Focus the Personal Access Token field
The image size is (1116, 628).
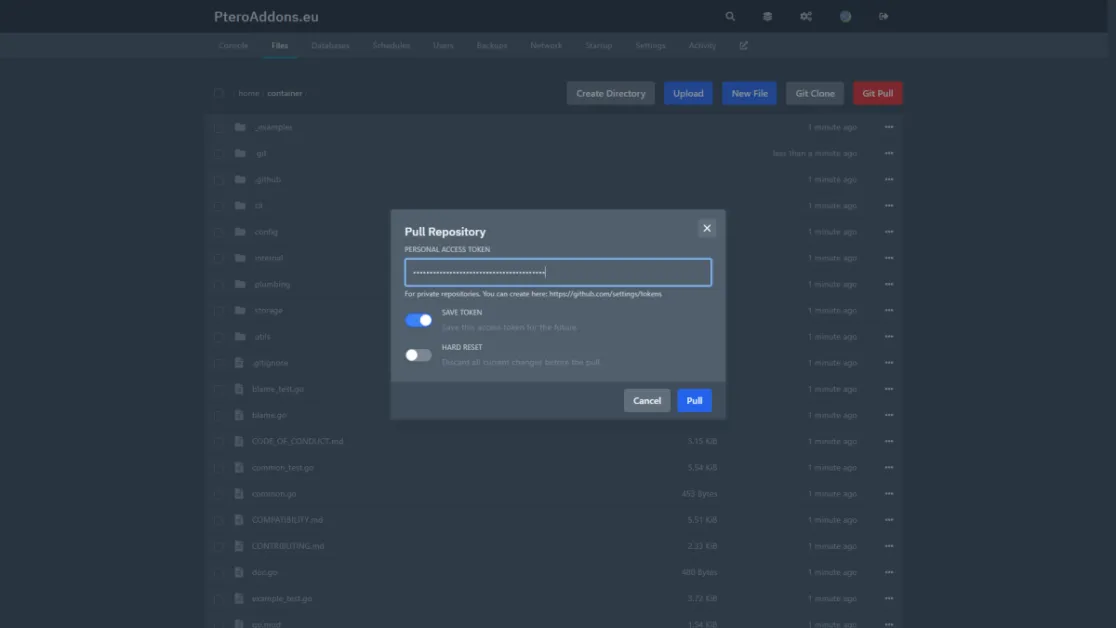(x=558, y=272)
